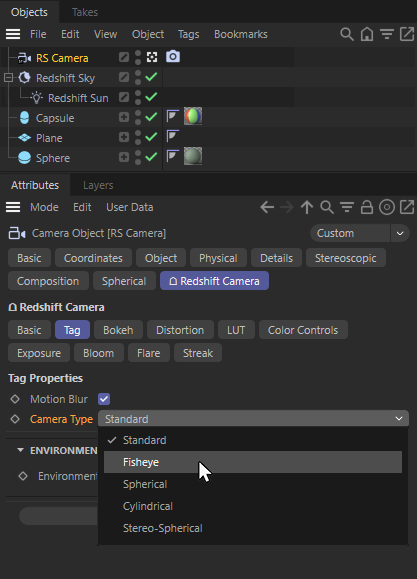The height and width of the screenshot is (579, 417).
Task: Select the green material tag on Sphere
Action: click(193, 156)
